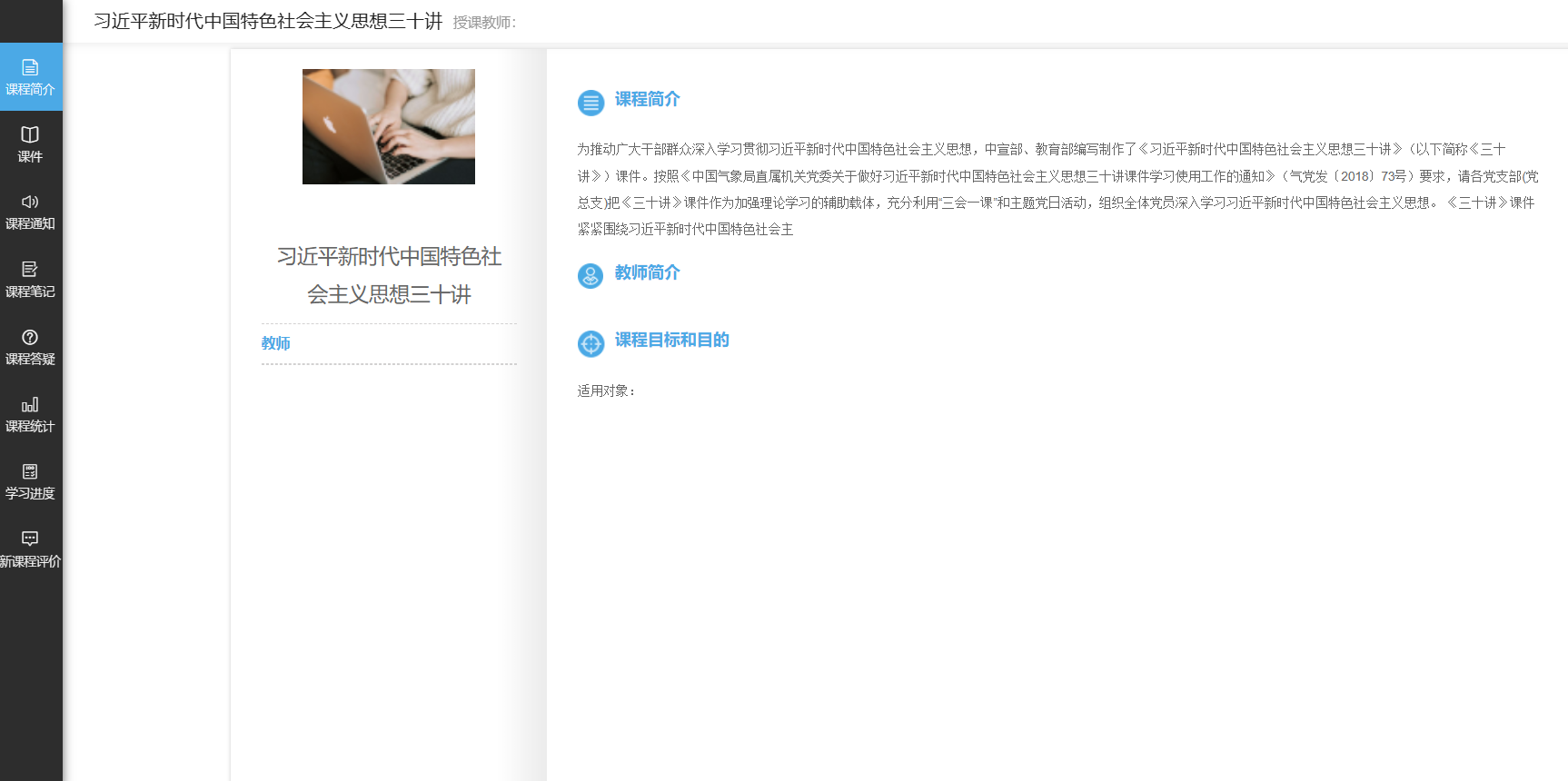
Task: Select the 课程答疑 question mark icon
Action: coord(30,337)
